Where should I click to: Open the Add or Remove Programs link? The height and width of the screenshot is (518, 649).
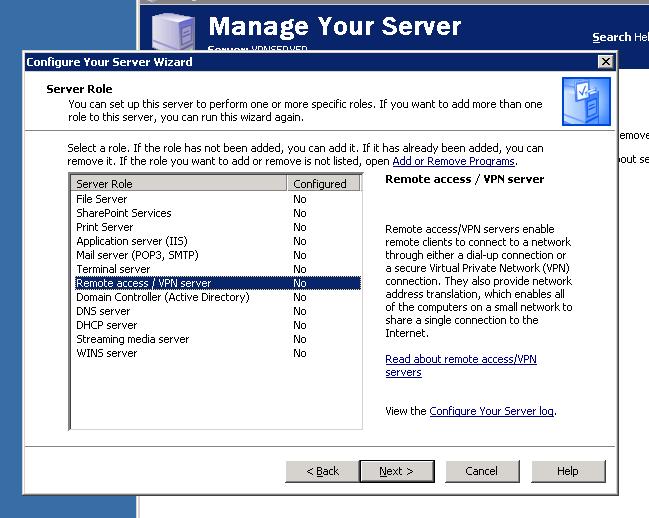(454, 161)
